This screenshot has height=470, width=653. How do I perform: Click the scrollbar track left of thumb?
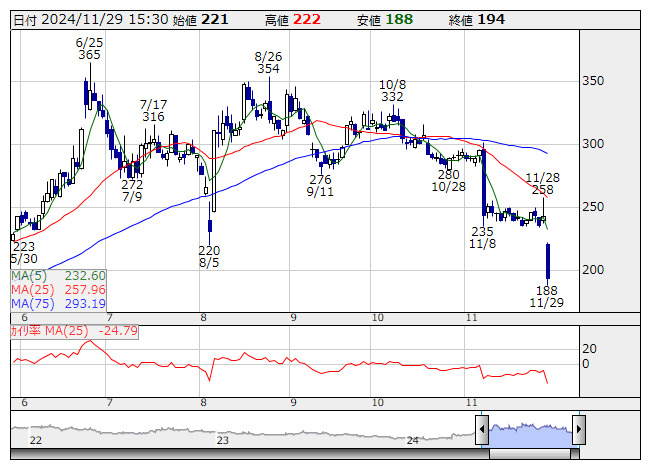[250, 454]
